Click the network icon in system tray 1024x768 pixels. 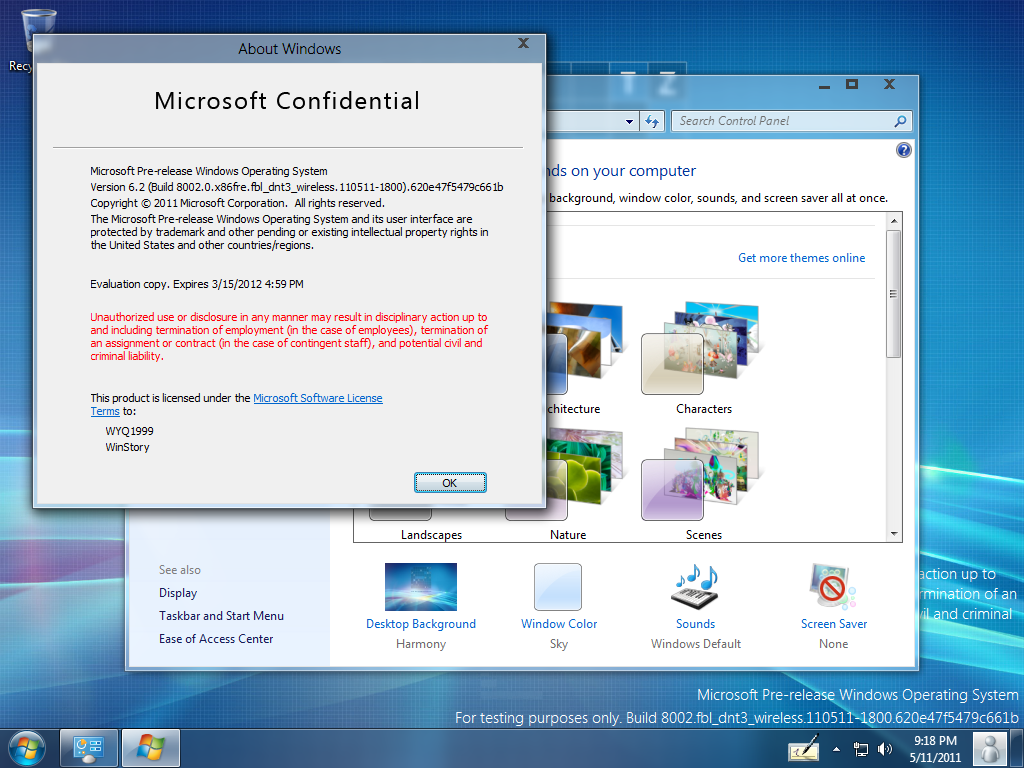click(860, 748)
